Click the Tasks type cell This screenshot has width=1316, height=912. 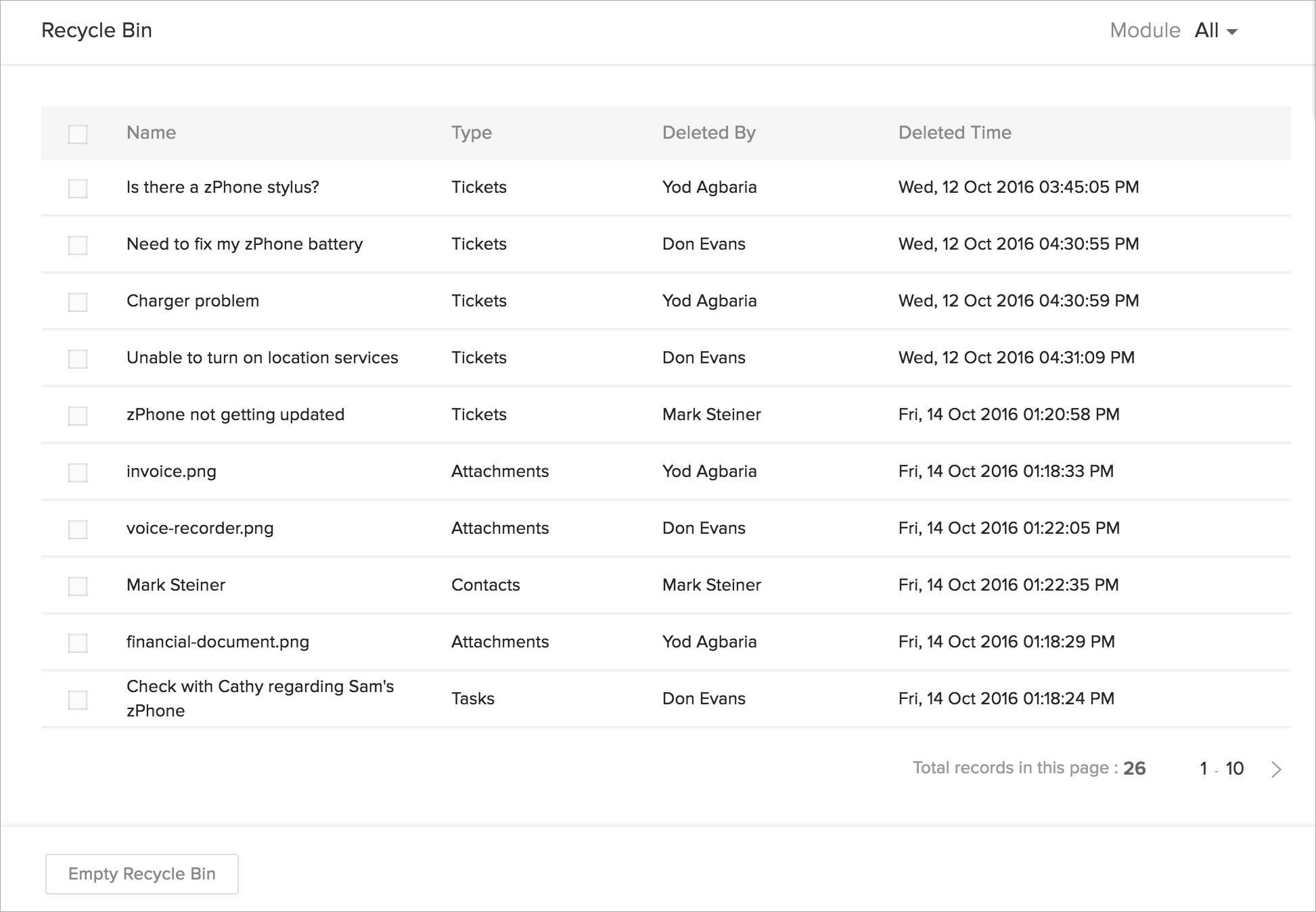(473, 699)
